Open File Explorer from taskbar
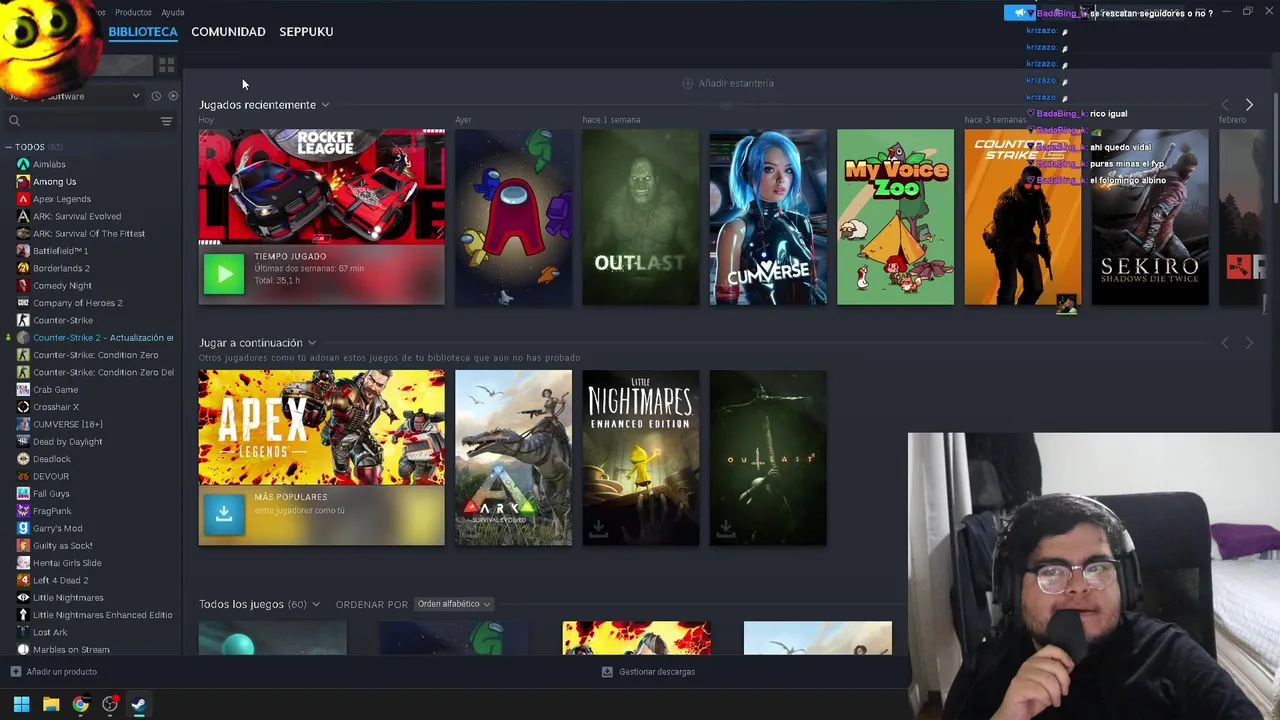The height and width of the screenshot is (720, 1280). 51,705
